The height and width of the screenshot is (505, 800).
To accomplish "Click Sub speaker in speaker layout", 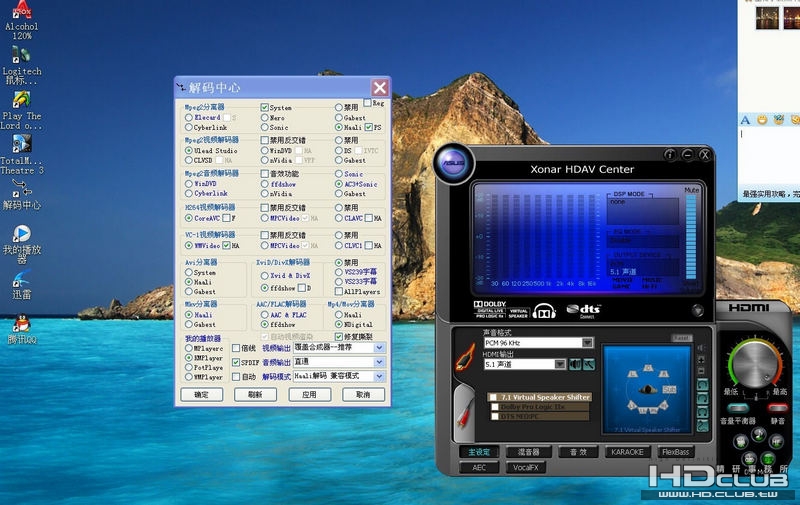I will [669, 389].
